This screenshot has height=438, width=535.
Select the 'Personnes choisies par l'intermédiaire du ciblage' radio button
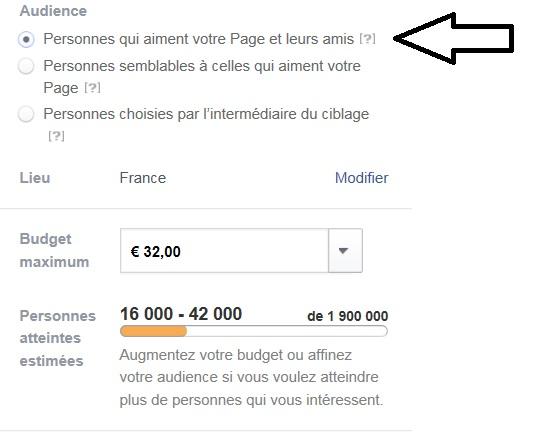26,114
